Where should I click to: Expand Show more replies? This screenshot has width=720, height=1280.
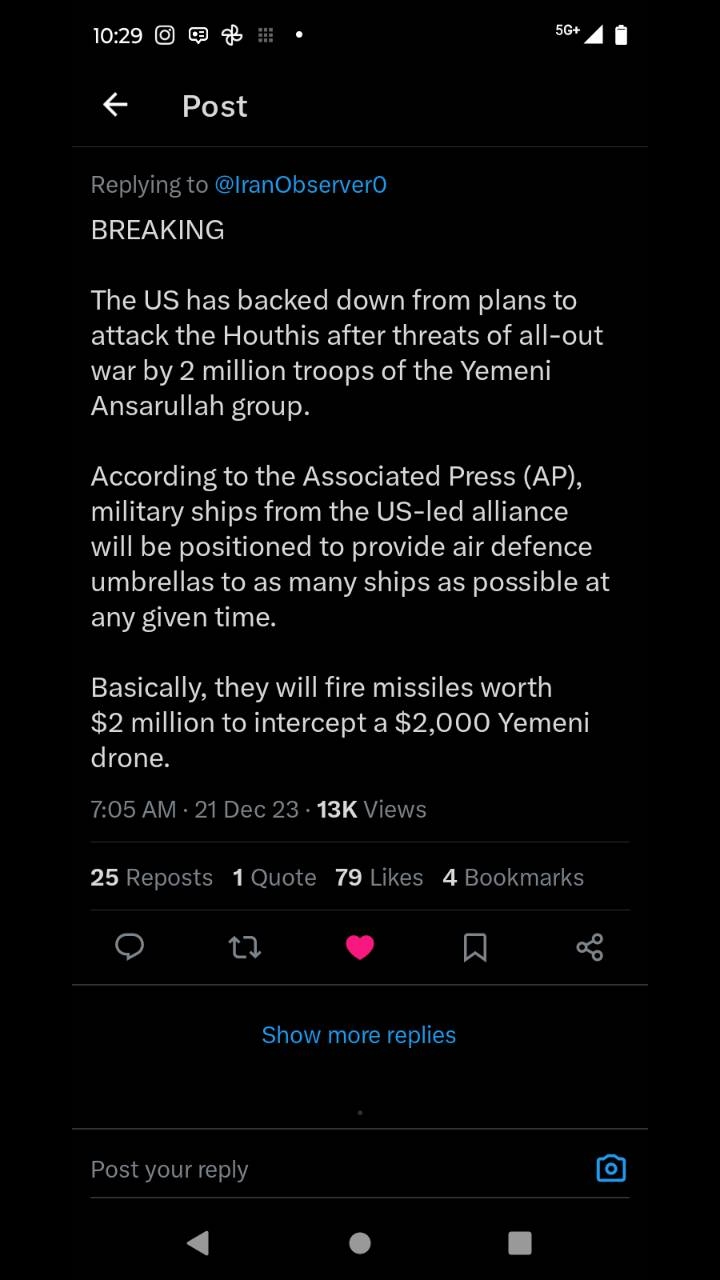coord(359,1035)
